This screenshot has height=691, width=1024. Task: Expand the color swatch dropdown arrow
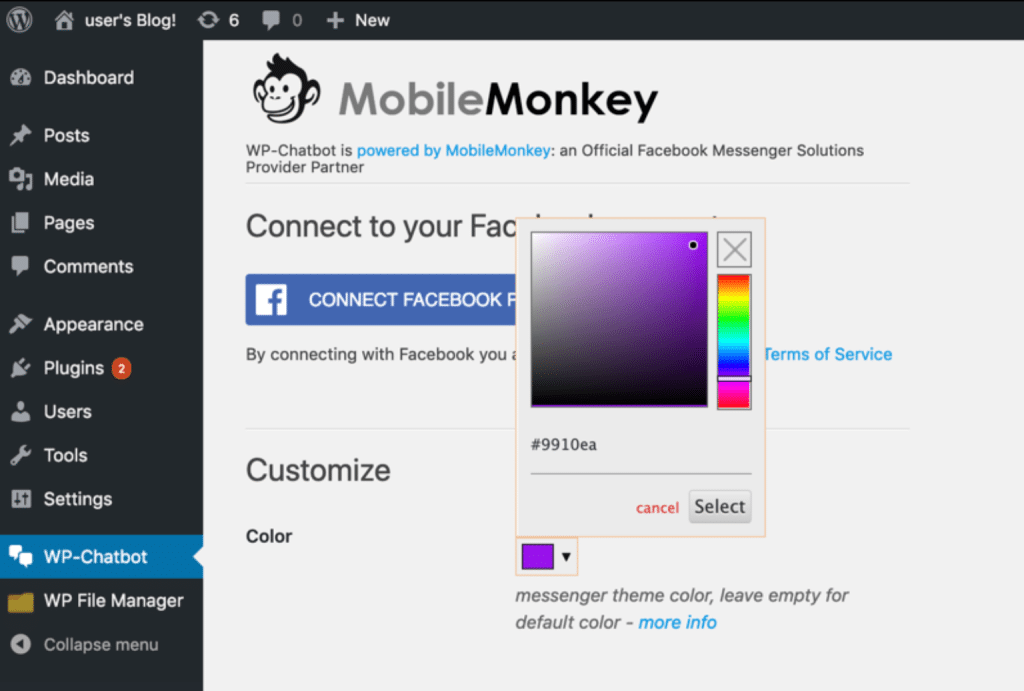566,557
